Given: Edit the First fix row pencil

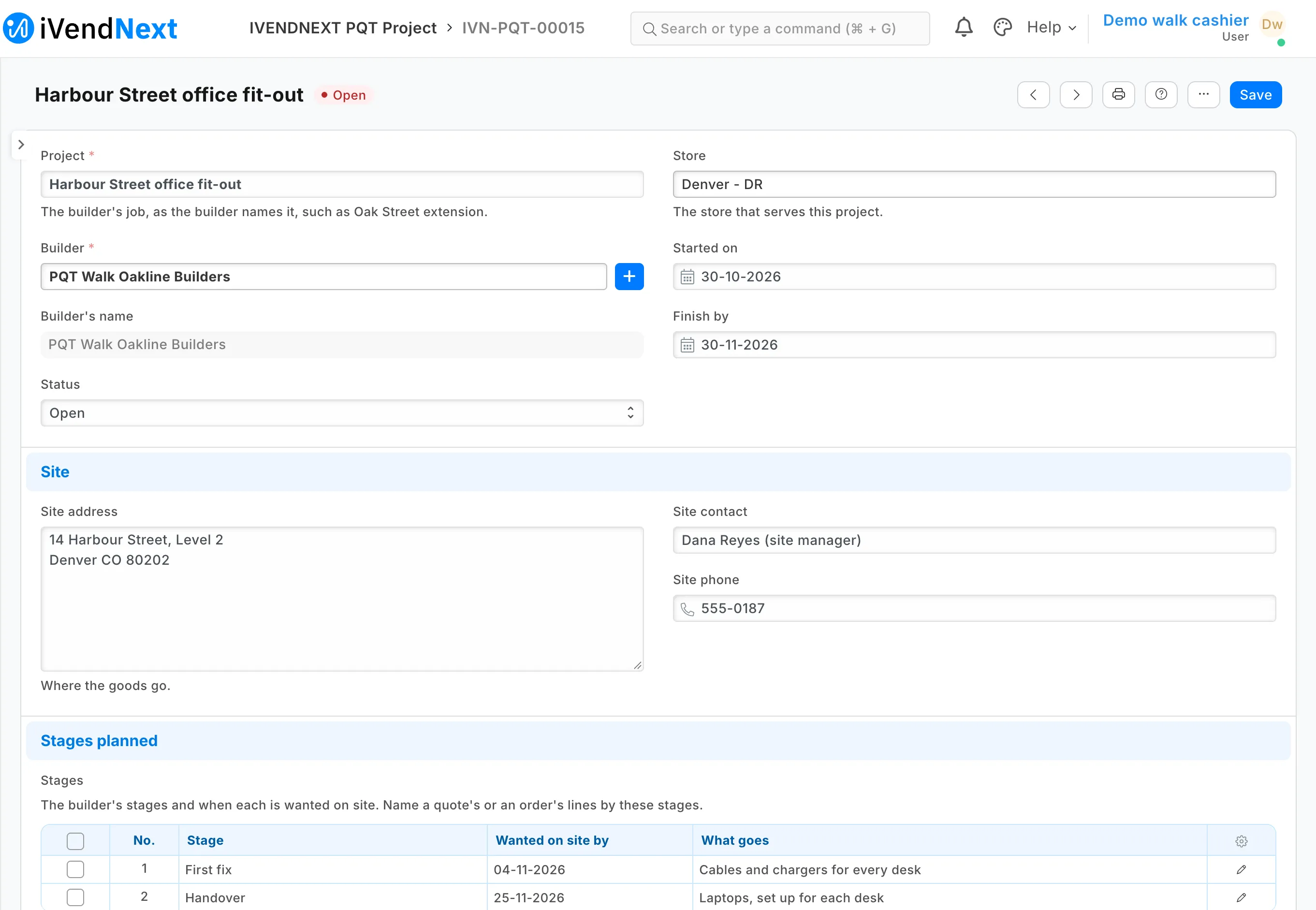Looking at the screenshot, I should (x=1241, y=869).
